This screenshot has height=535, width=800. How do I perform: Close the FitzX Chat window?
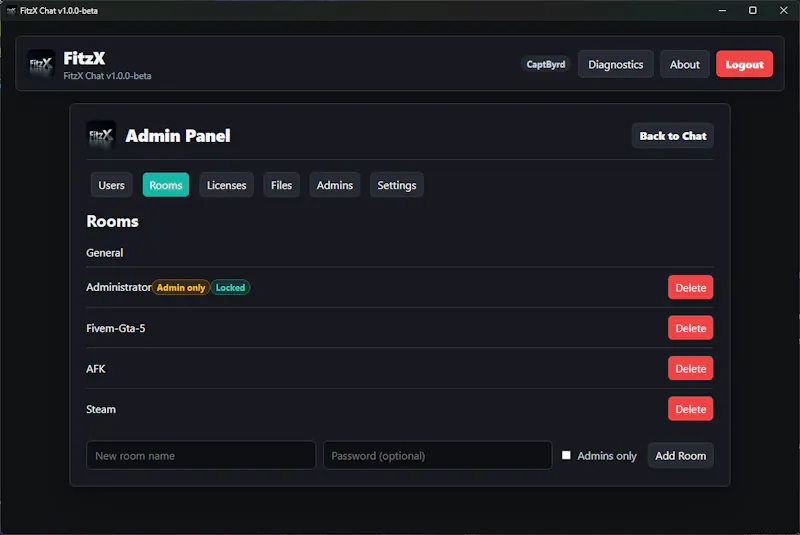click(784, 10)
